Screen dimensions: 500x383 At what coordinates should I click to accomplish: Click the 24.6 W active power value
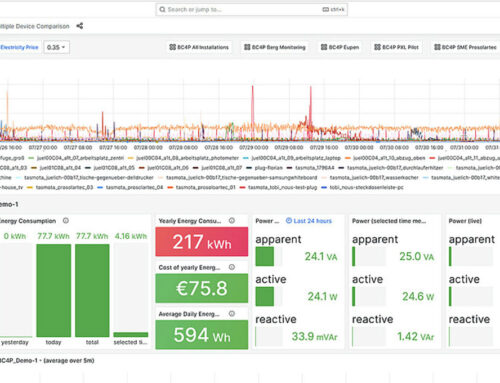pos(418,296)
